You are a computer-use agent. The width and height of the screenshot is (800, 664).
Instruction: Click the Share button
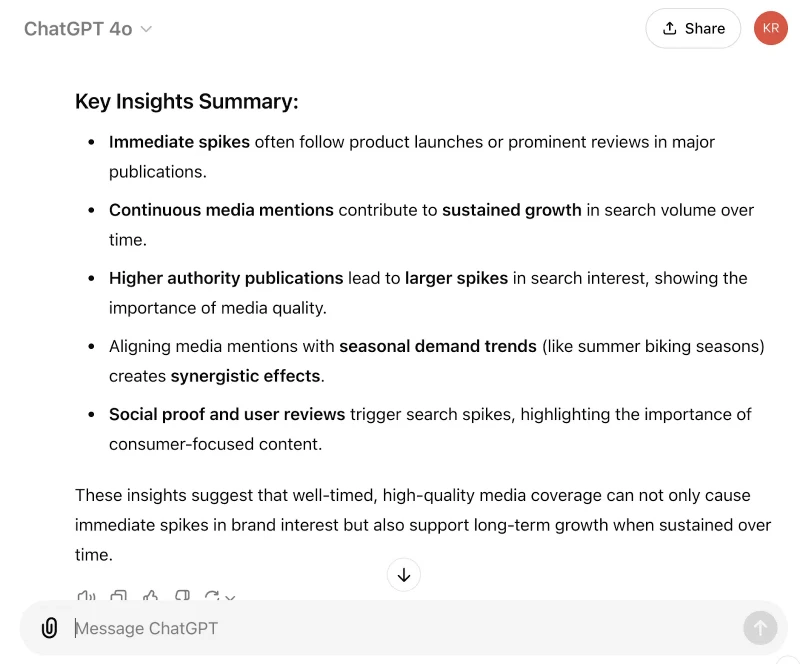[693, 28]
